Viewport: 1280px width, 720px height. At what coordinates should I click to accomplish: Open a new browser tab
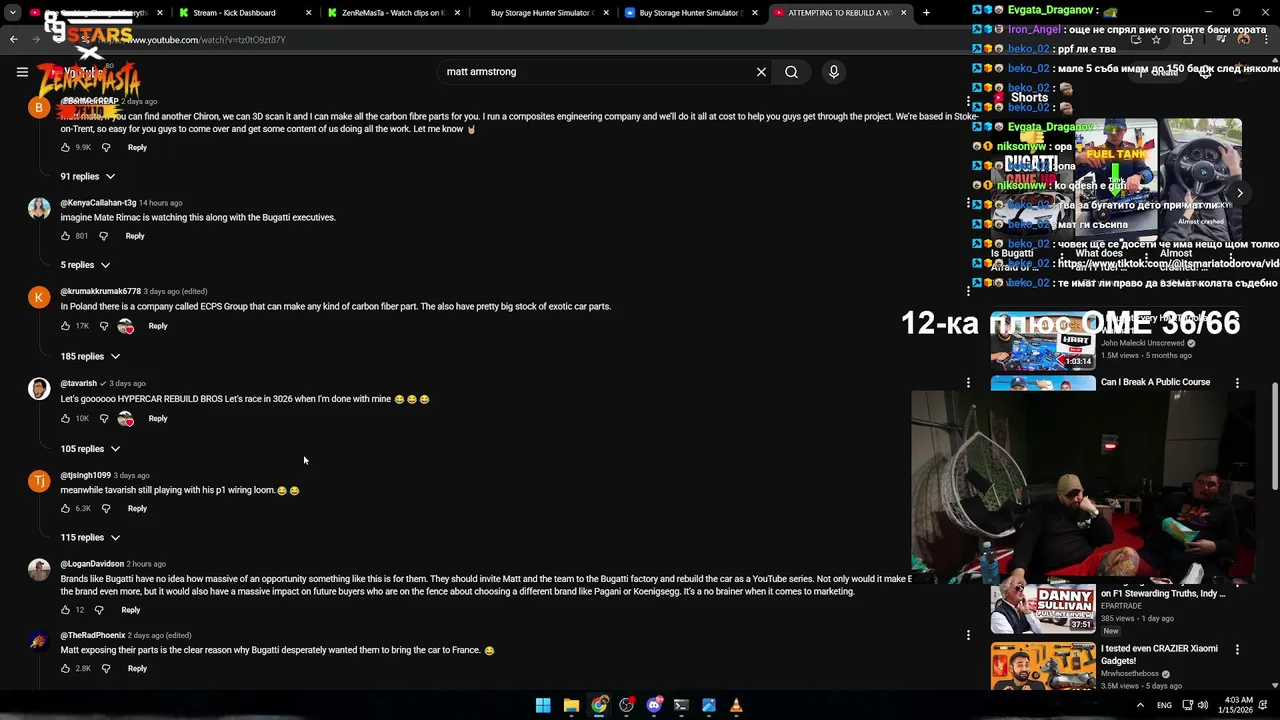926,13
